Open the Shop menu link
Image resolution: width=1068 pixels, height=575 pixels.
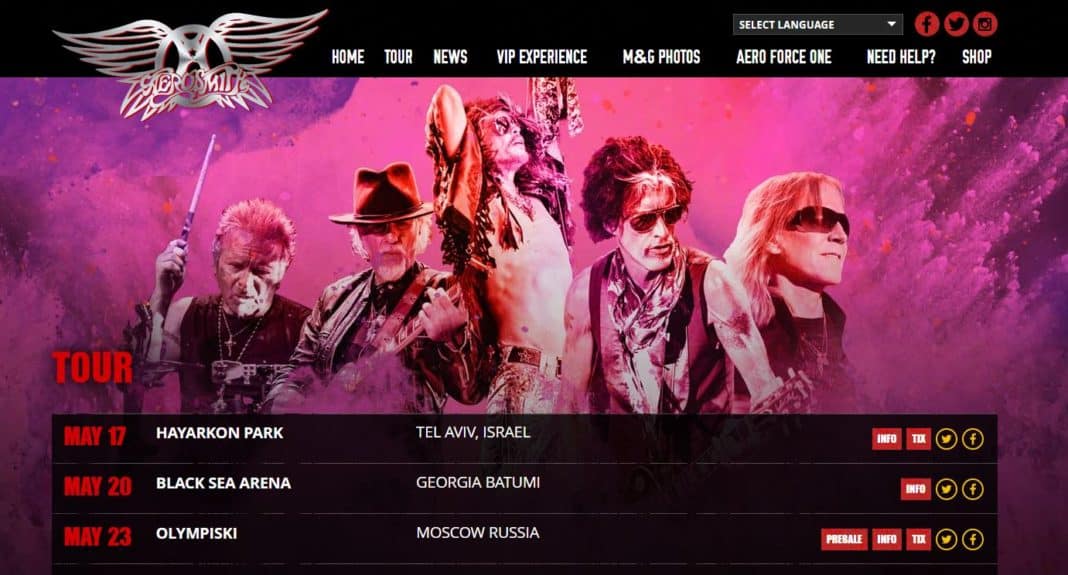point(976,57)
